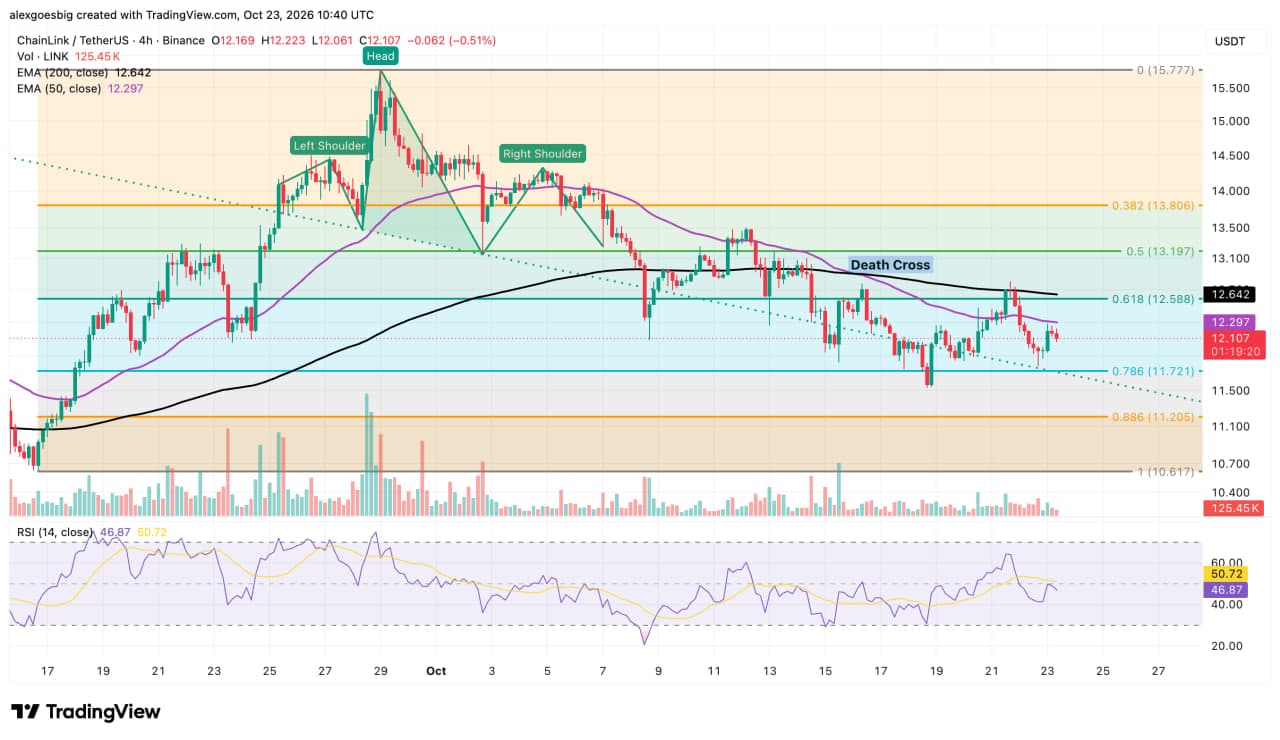Click the 0.382 (13.806) Fibonacci level label
This screenshot has height=740, width=1280.
coord(1152,205)
